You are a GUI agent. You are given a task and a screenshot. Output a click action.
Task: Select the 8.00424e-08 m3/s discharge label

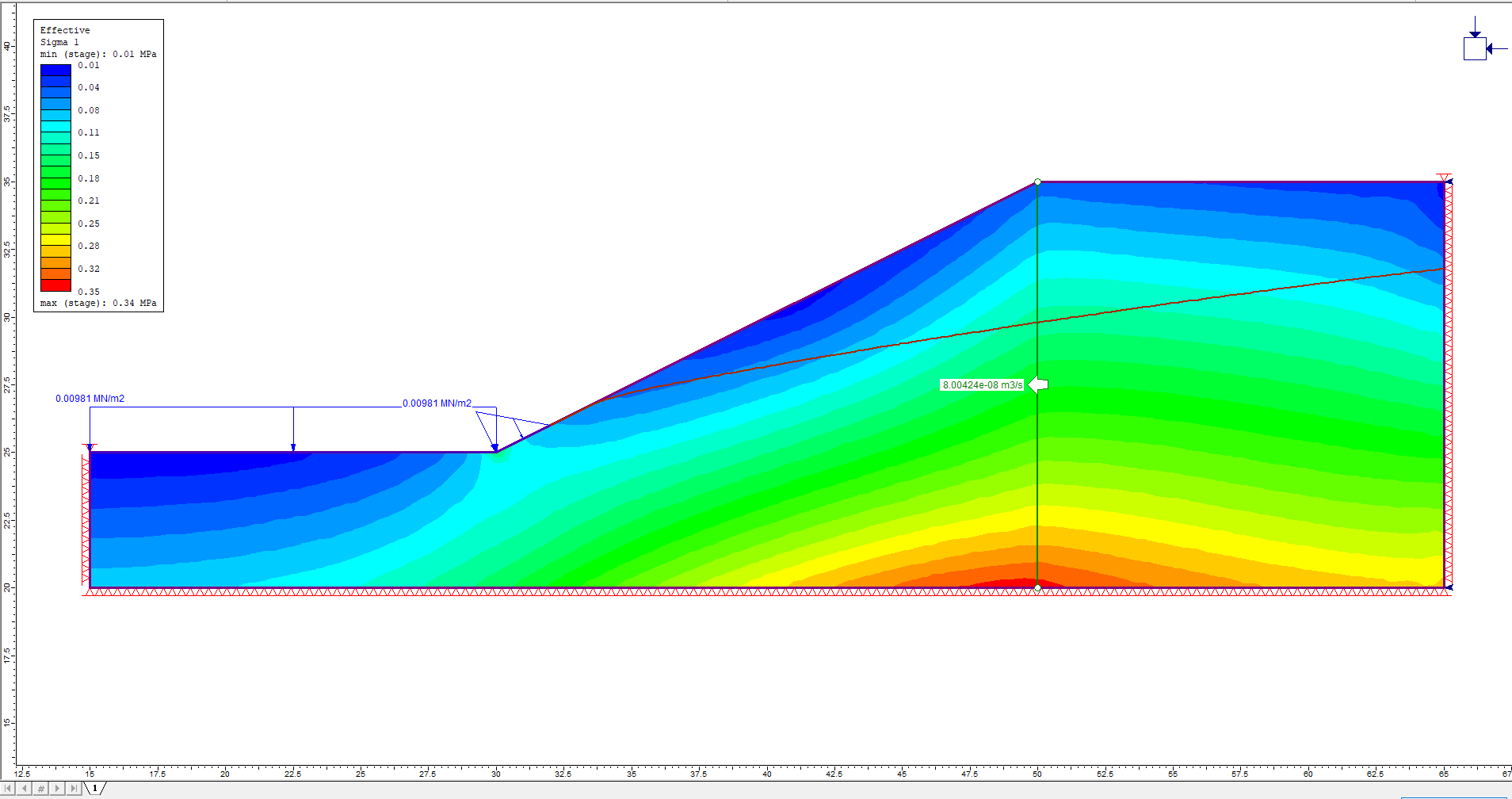pos(982,385)
